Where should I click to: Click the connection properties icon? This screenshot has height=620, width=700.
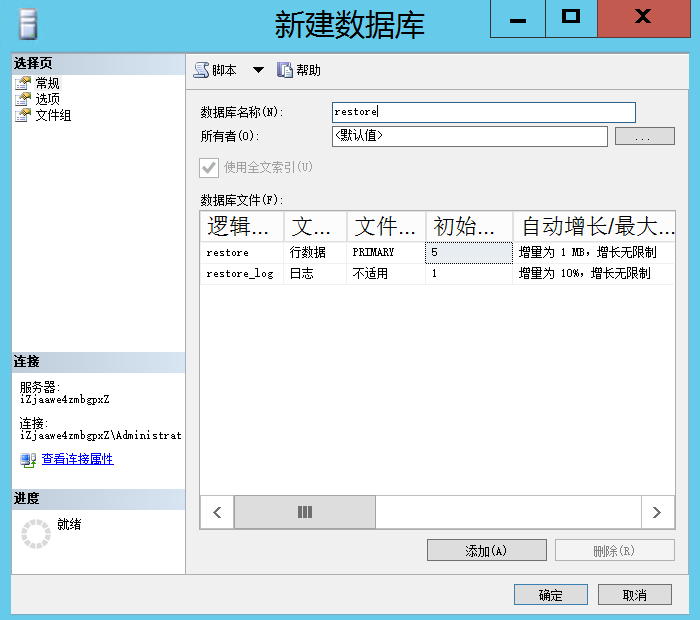(28, 460)
